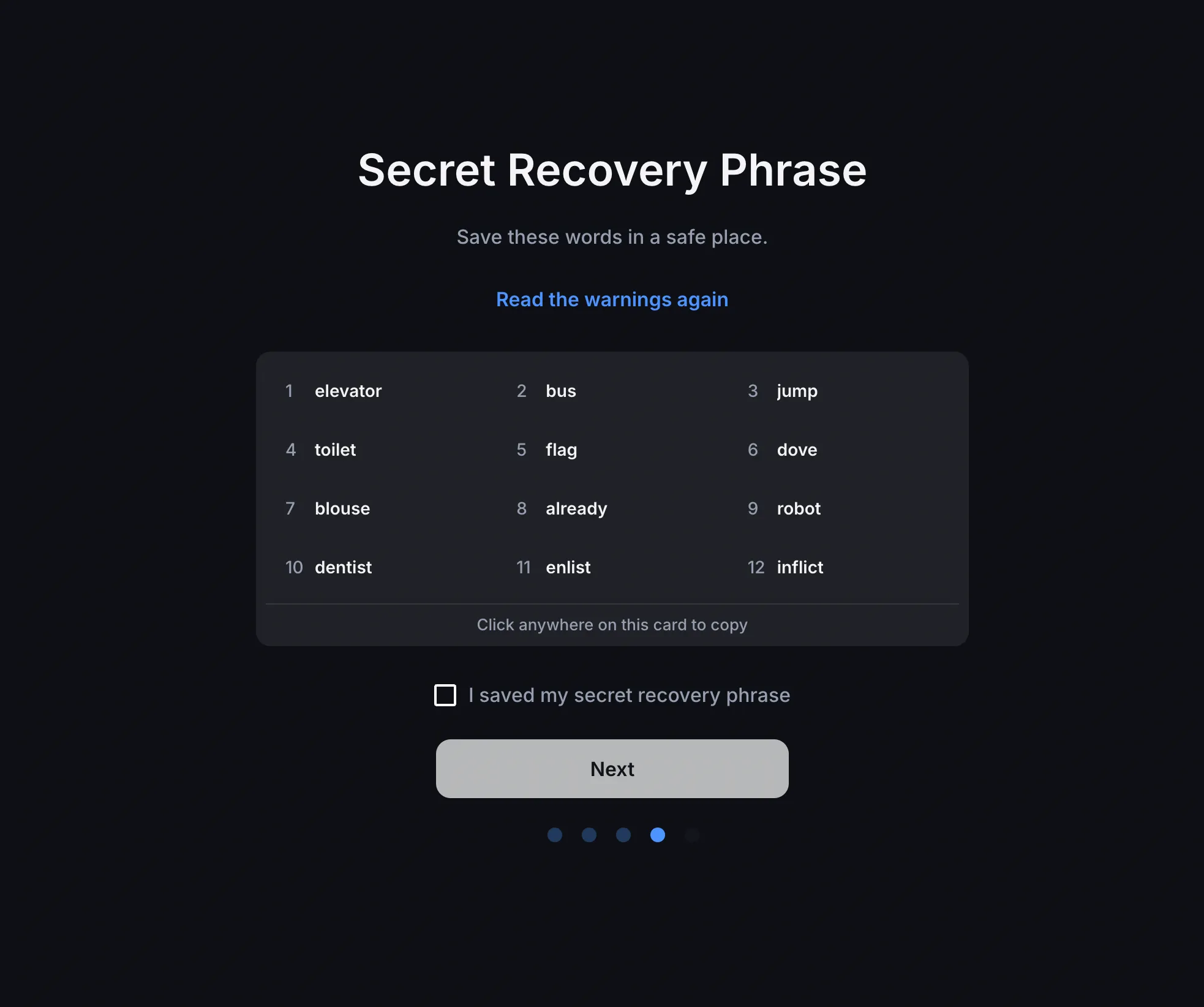1204x1007 pixels.
Task: Click the Next button
Action: tap(612, 769)
